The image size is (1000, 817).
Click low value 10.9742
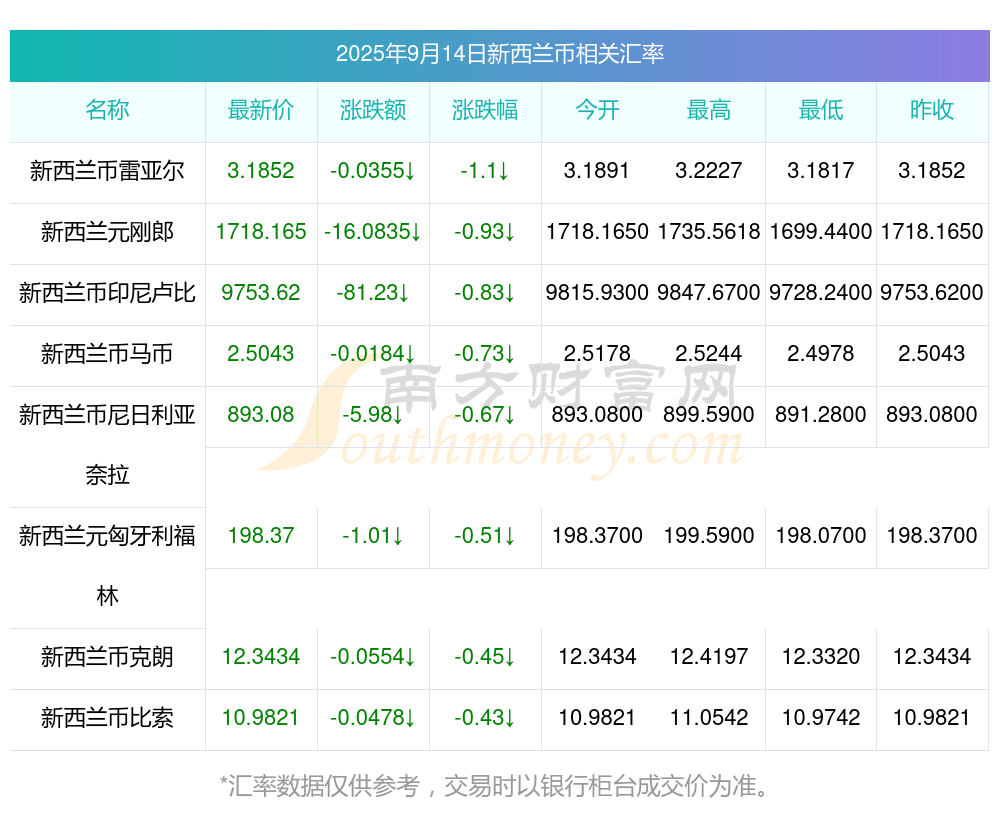(x=821, y=718)
